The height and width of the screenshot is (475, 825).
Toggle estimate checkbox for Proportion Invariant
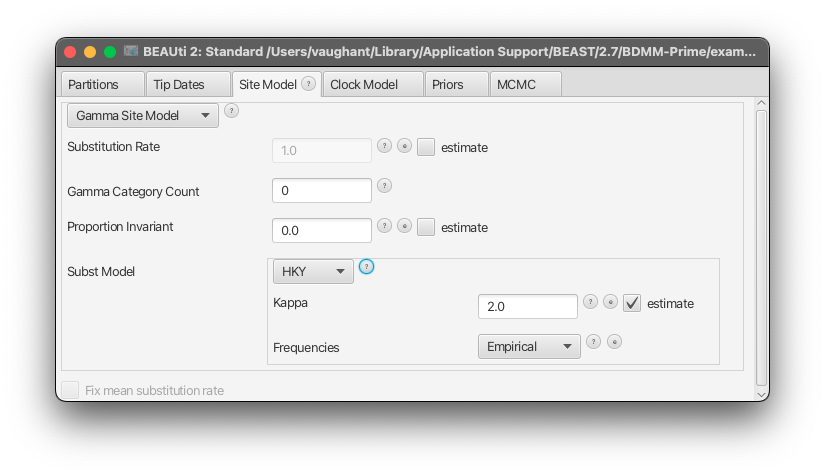(x=426, y=227)
